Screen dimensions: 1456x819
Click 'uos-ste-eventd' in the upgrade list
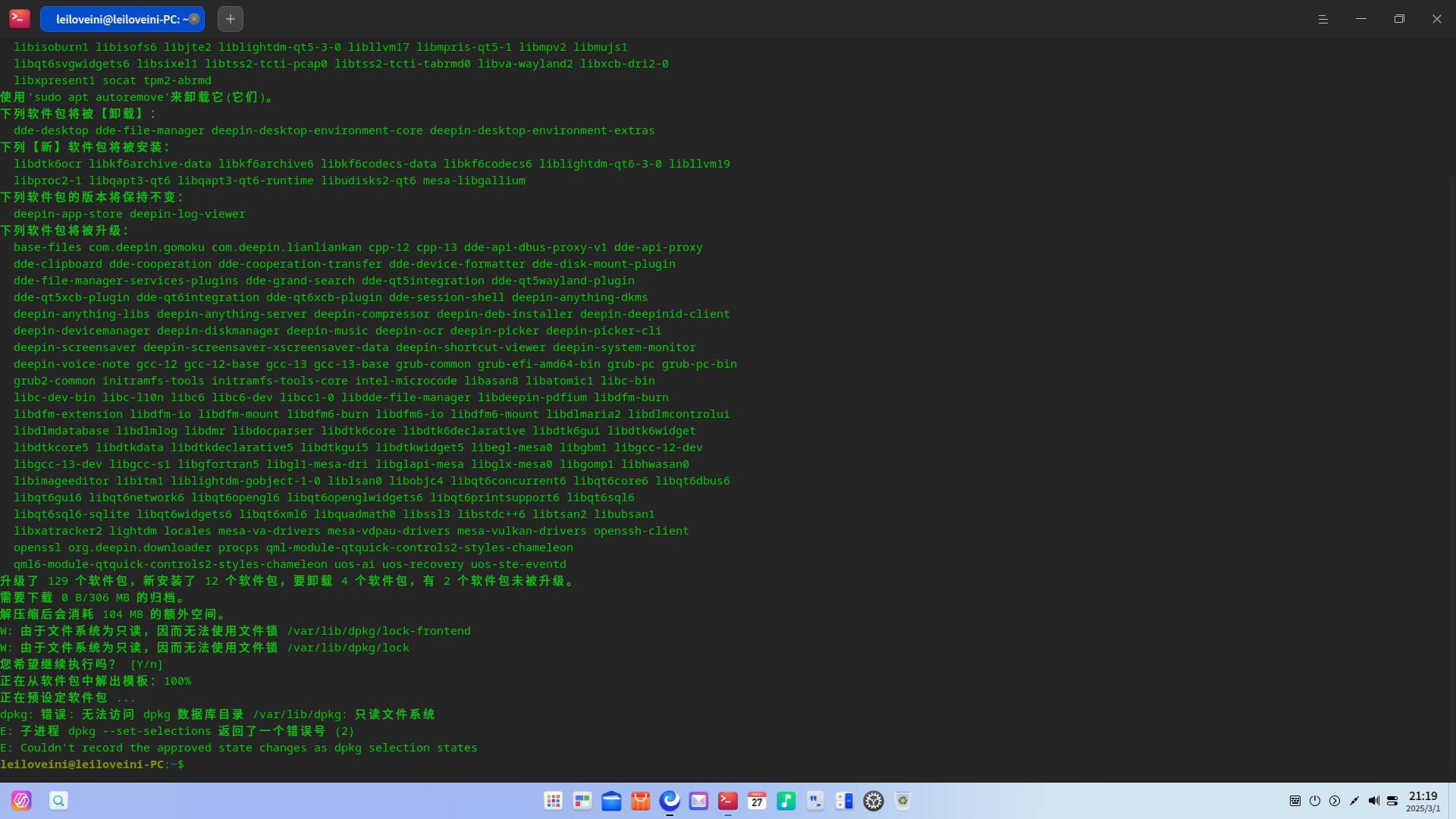click(519, 564)
